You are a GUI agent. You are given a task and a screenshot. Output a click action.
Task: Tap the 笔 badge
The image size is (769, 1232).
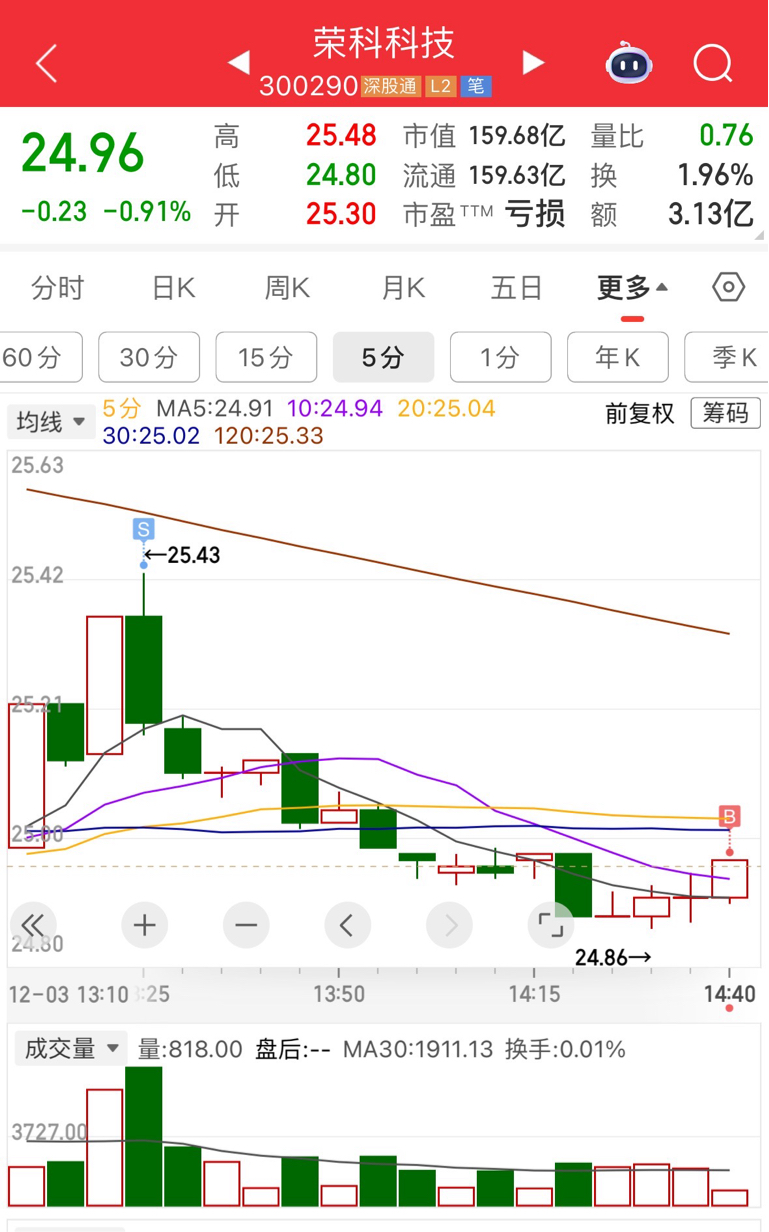tap(476, 87)
